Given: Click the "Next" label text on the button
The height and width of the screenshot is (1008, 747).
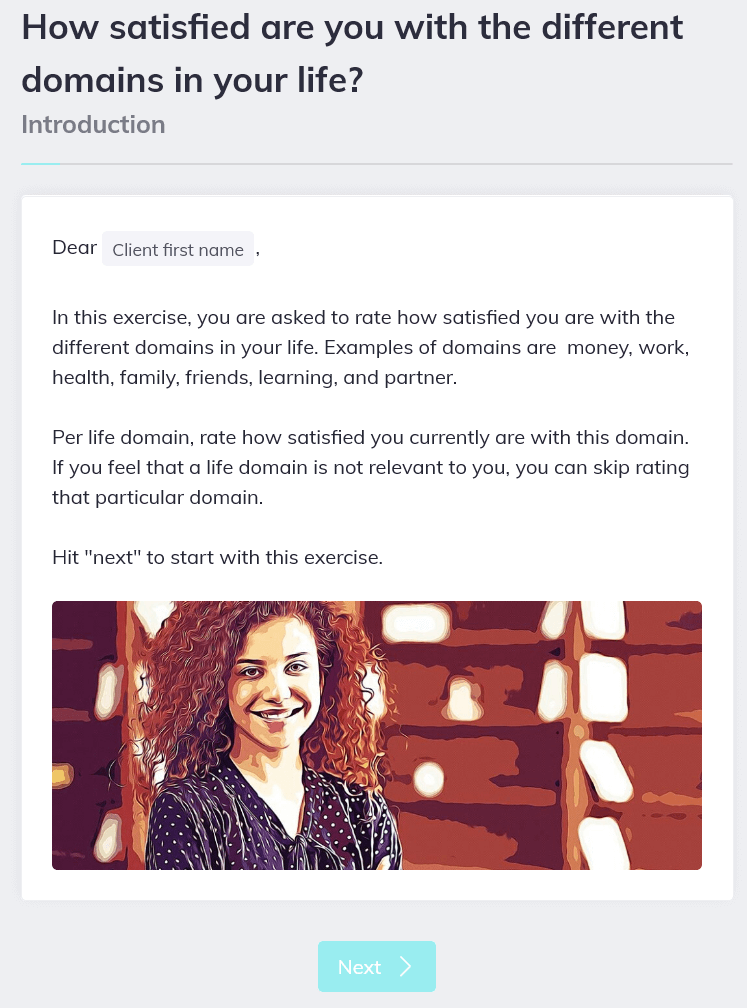Looking at the screenshot, I should click(359, 967).
